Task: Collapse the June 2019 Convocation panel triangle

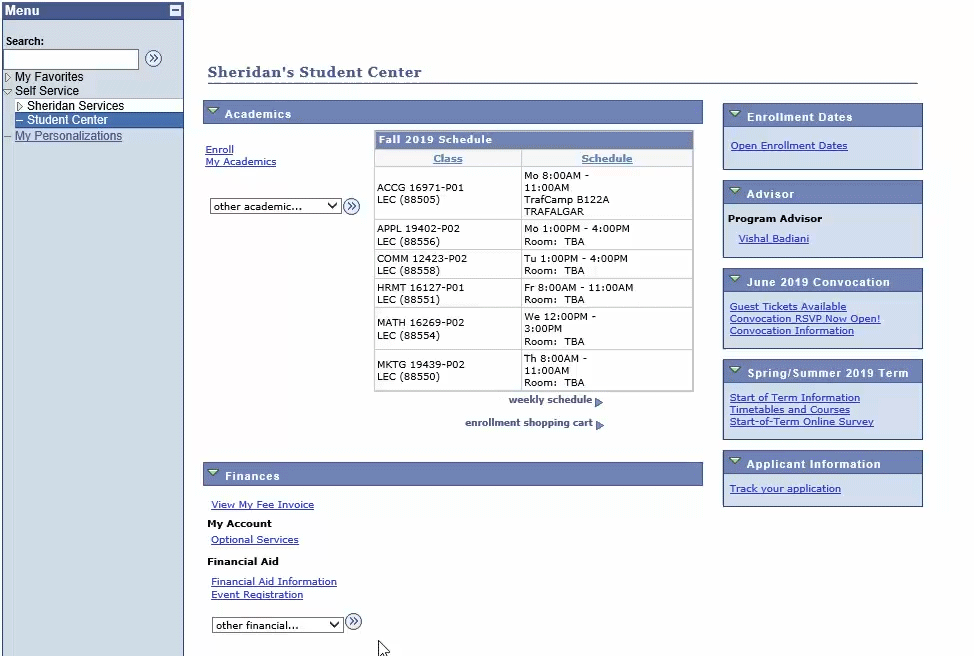Action: point(735,280)
